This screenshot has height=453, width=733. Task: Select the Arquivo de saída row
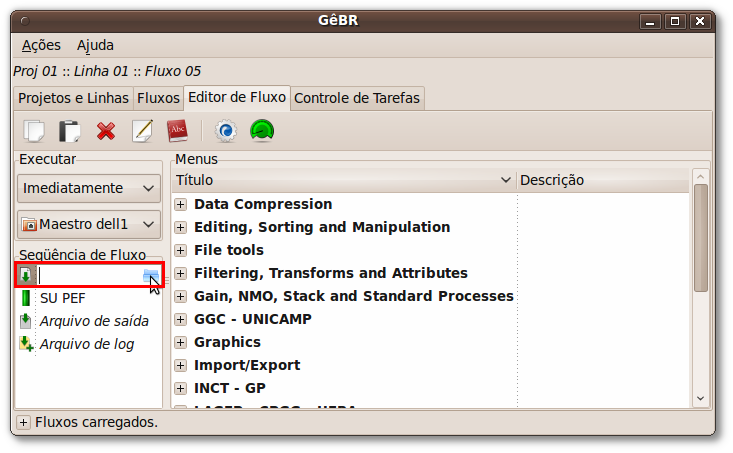tap(89, 321)
